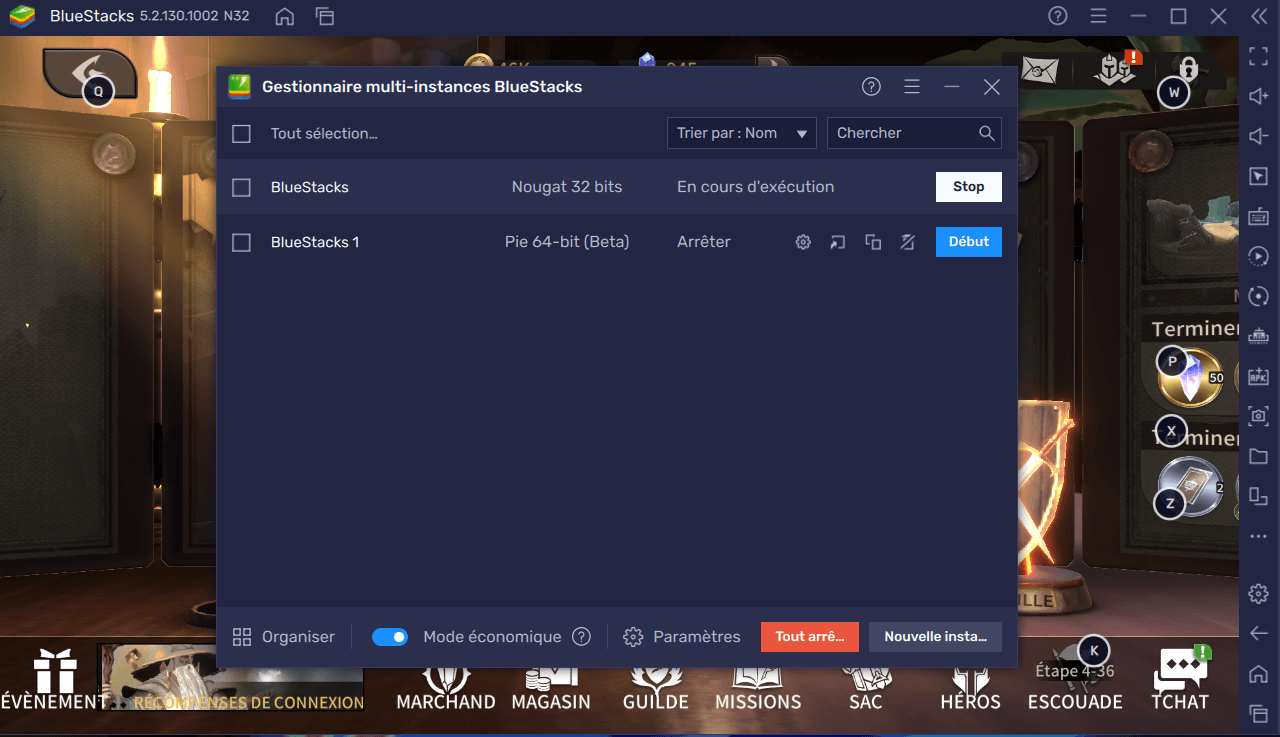Open the Trier par : Nom dropdown
This screenshot has width=1280, height=737.
pyautogui.click(x=742, y=133)
